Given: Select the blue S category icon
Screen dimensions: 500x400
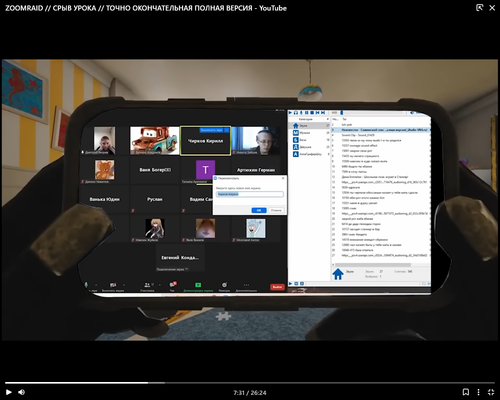Looking at the screenshot, I should pos(295,140).
